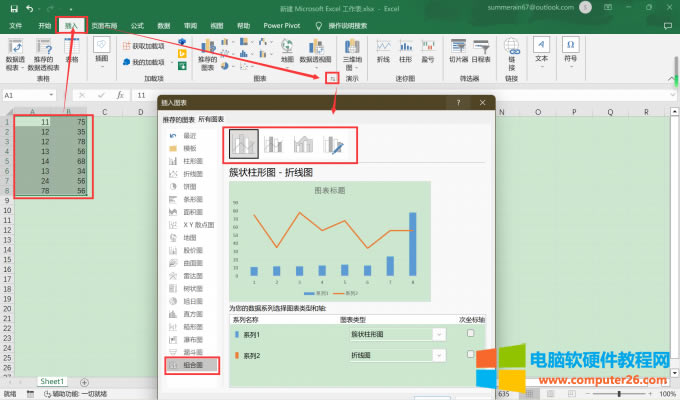Enable secondary axis for Series 1
This screenshot has height=400, width=680.
pyautogui.click(x=471, y=333)
